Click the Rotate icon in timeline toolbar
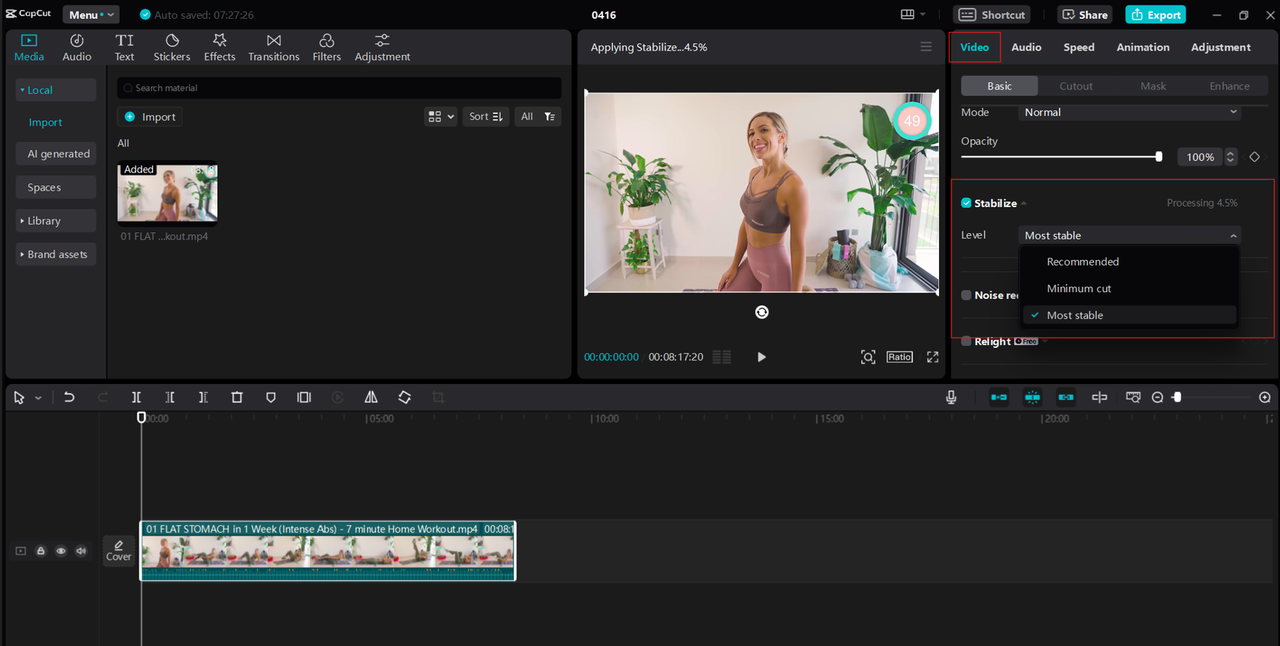 [404, 397]
